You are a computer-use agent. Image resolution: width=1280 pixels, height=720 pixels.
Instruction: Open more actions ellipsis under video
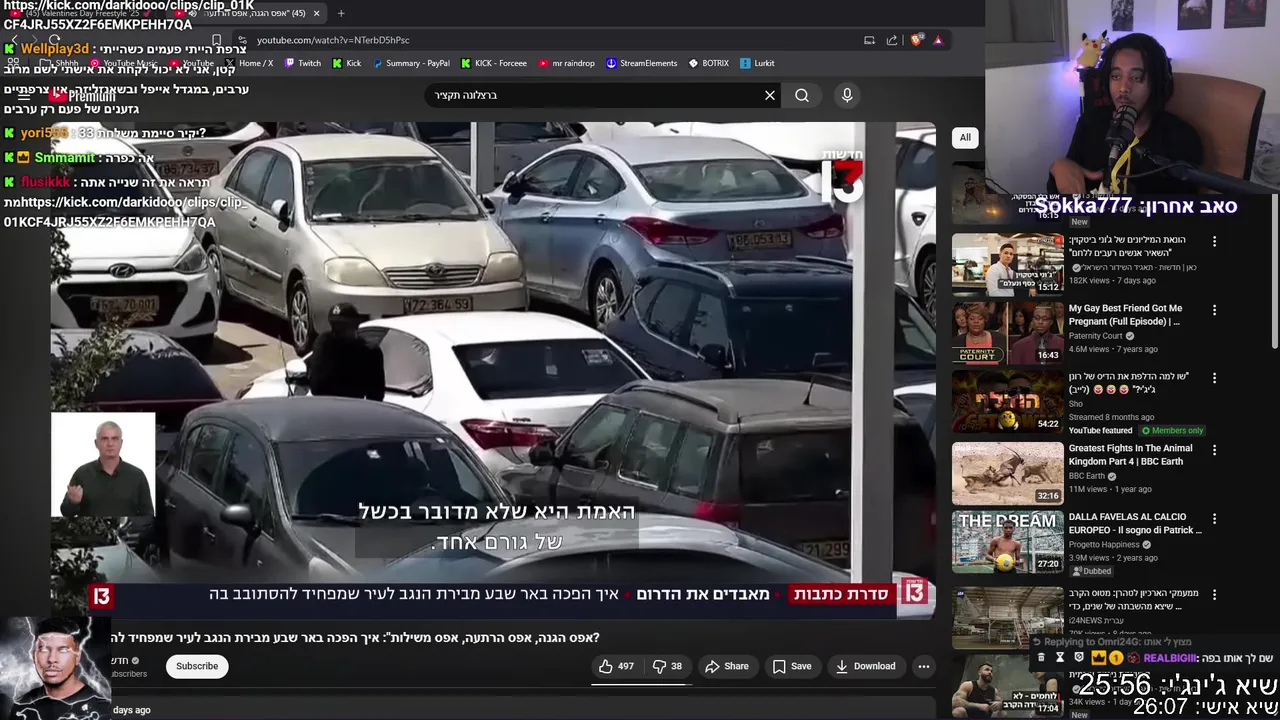tap(924, 666)
